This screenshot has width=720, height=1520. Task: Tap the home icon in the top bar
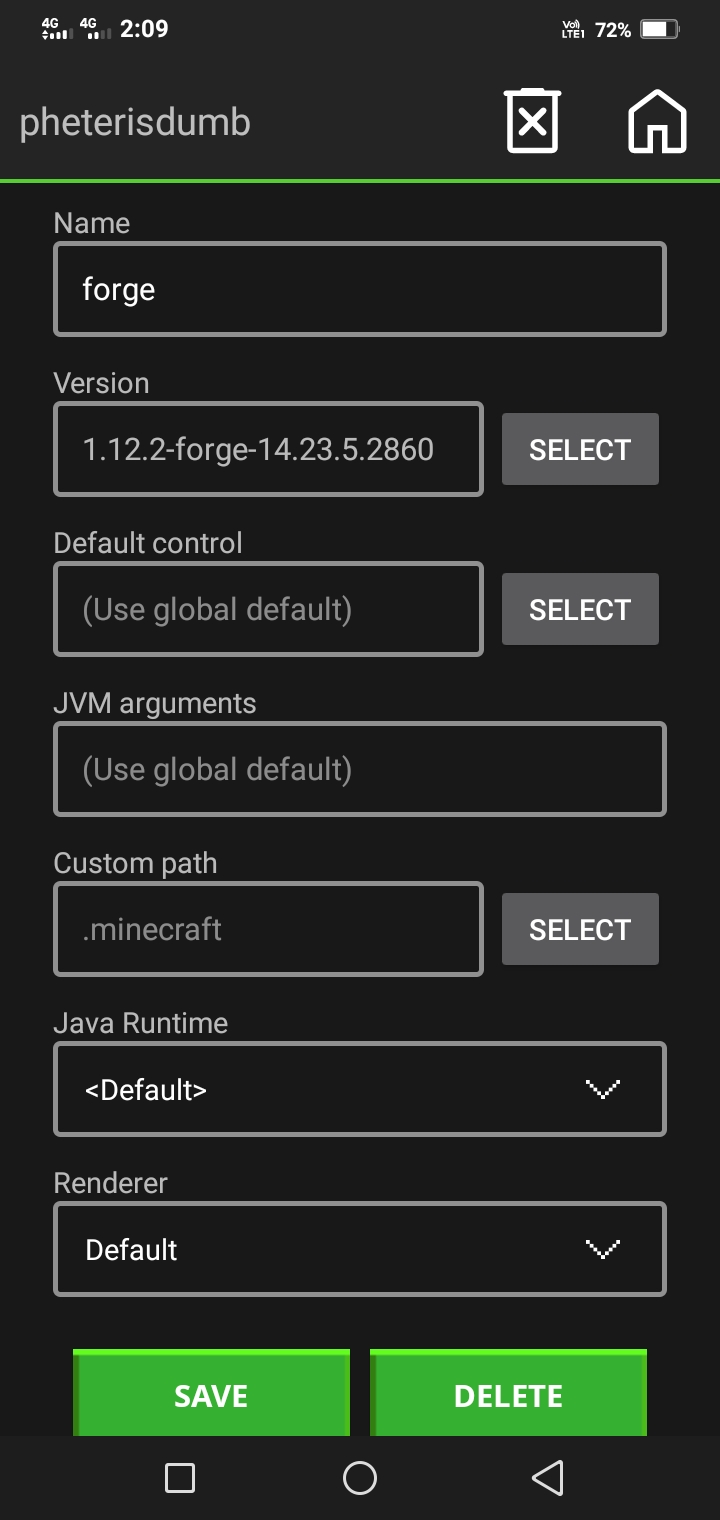coord(656,120)
